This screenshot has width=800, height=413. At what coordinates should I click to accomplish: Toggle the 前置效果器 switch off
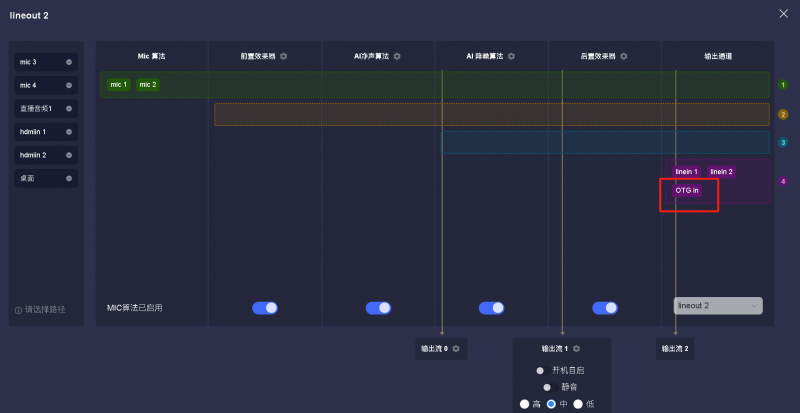tap(265, 308)
